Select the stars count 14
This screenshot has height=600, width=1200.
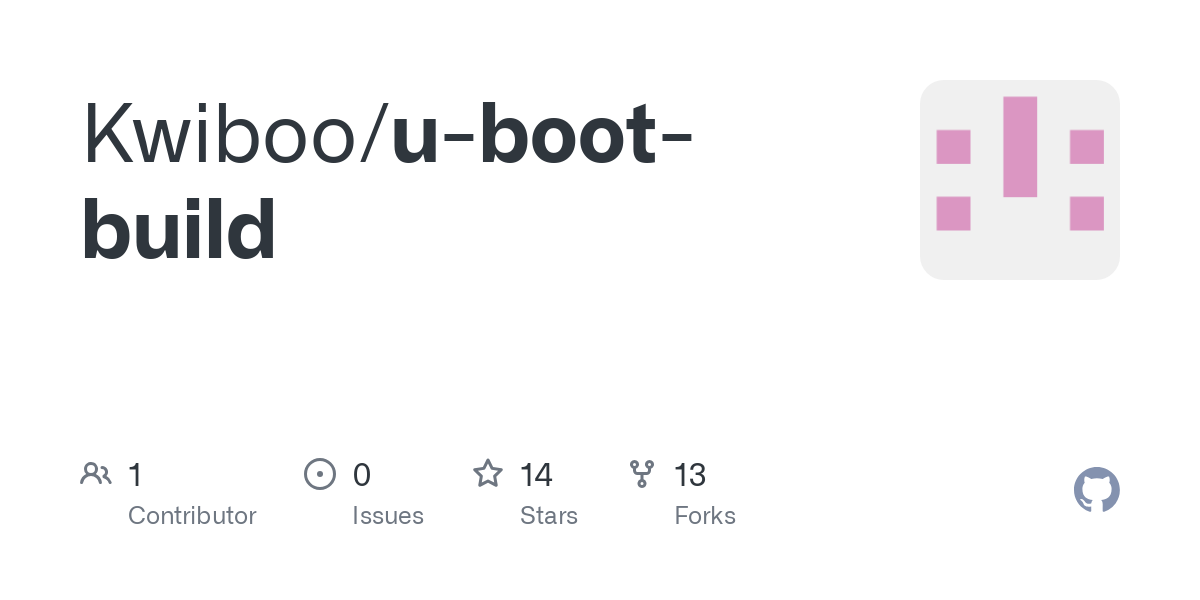(x=537, y=474)
